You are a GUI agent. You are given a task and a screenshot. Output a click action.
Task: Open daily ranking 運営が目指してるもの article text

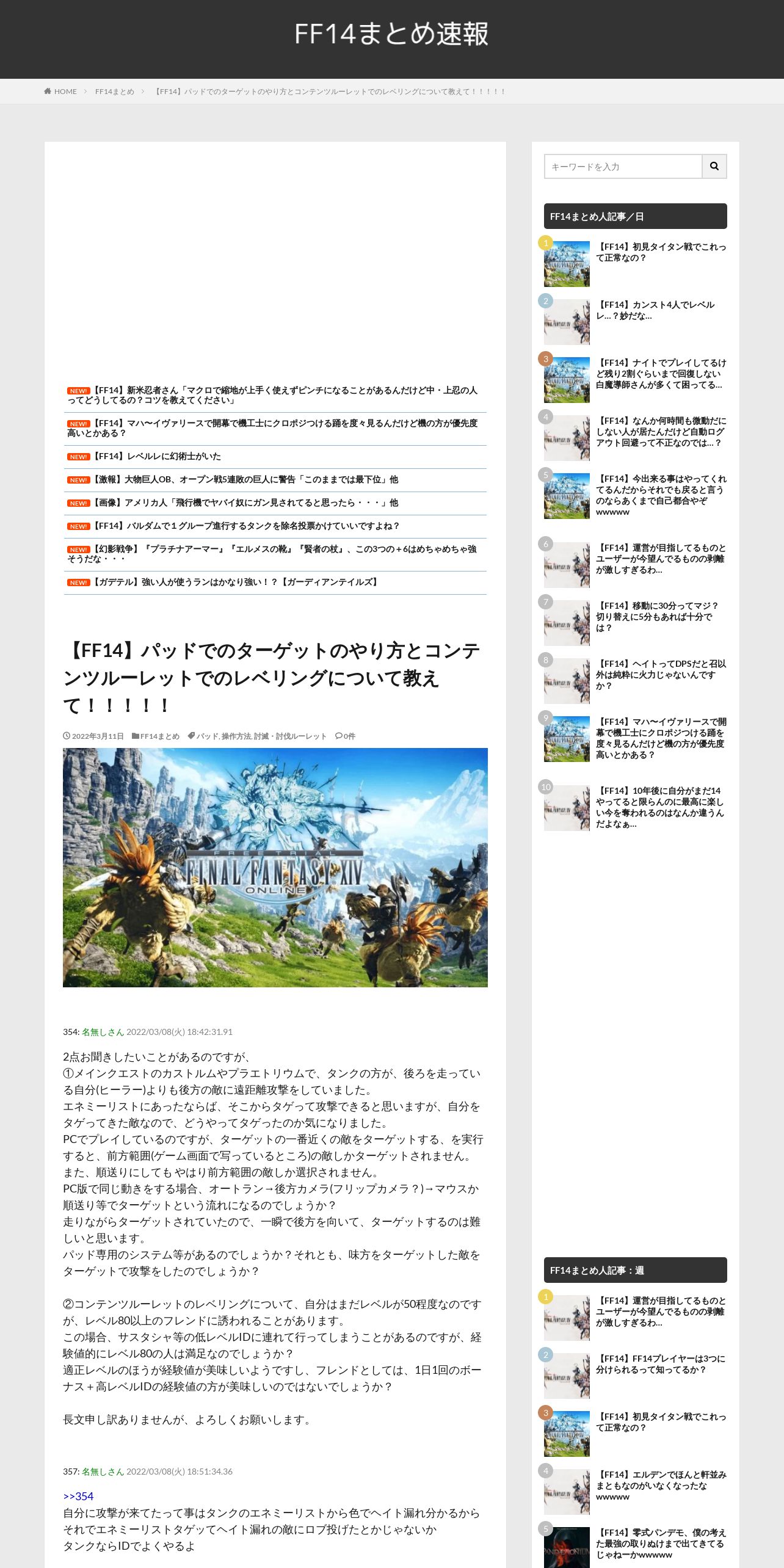tap(661, 559)
